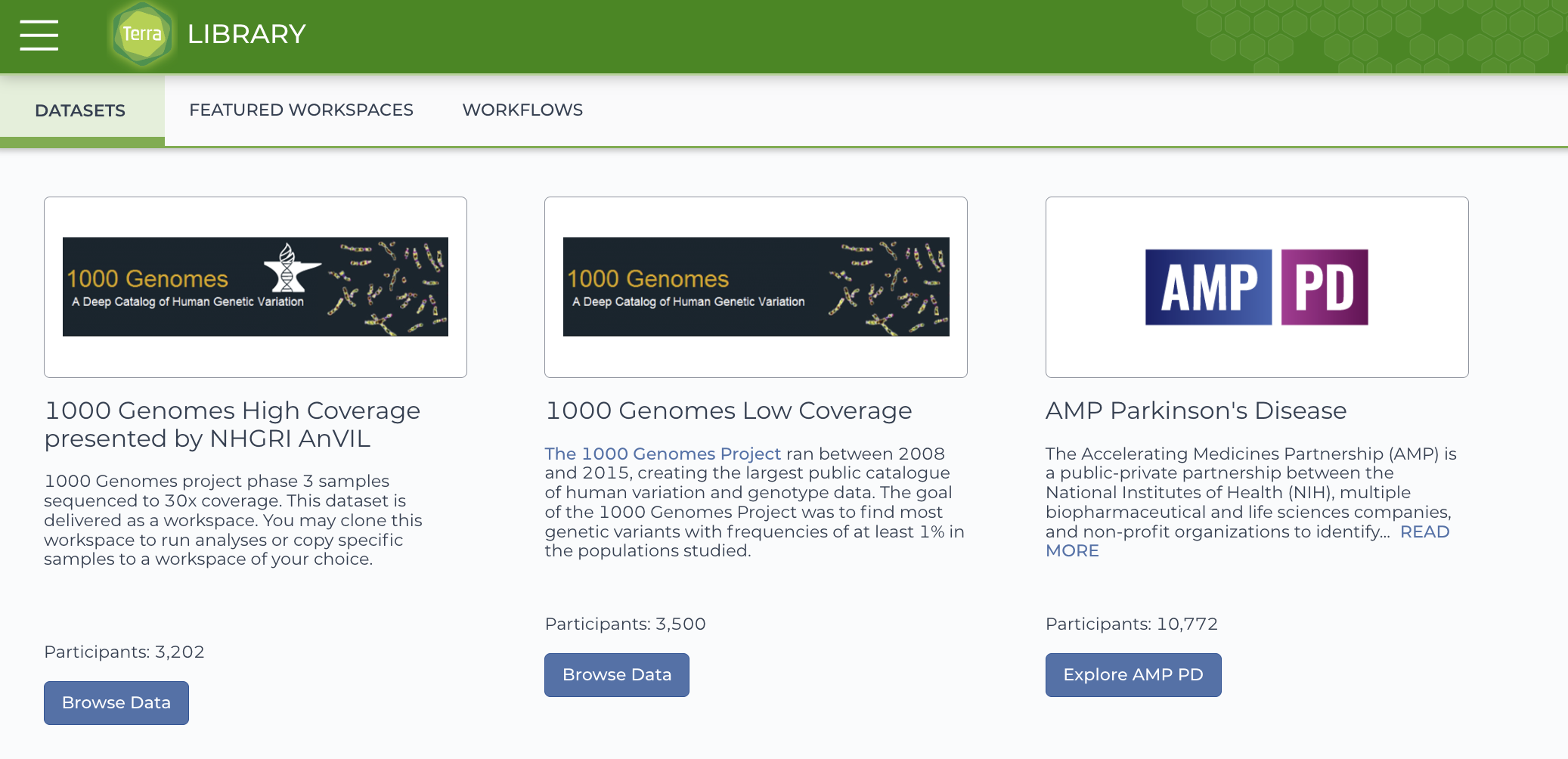This screenshot has height=759, width=1568.
Task: Click the Explore AMP PD button
Action: [x=1133, y=675]
